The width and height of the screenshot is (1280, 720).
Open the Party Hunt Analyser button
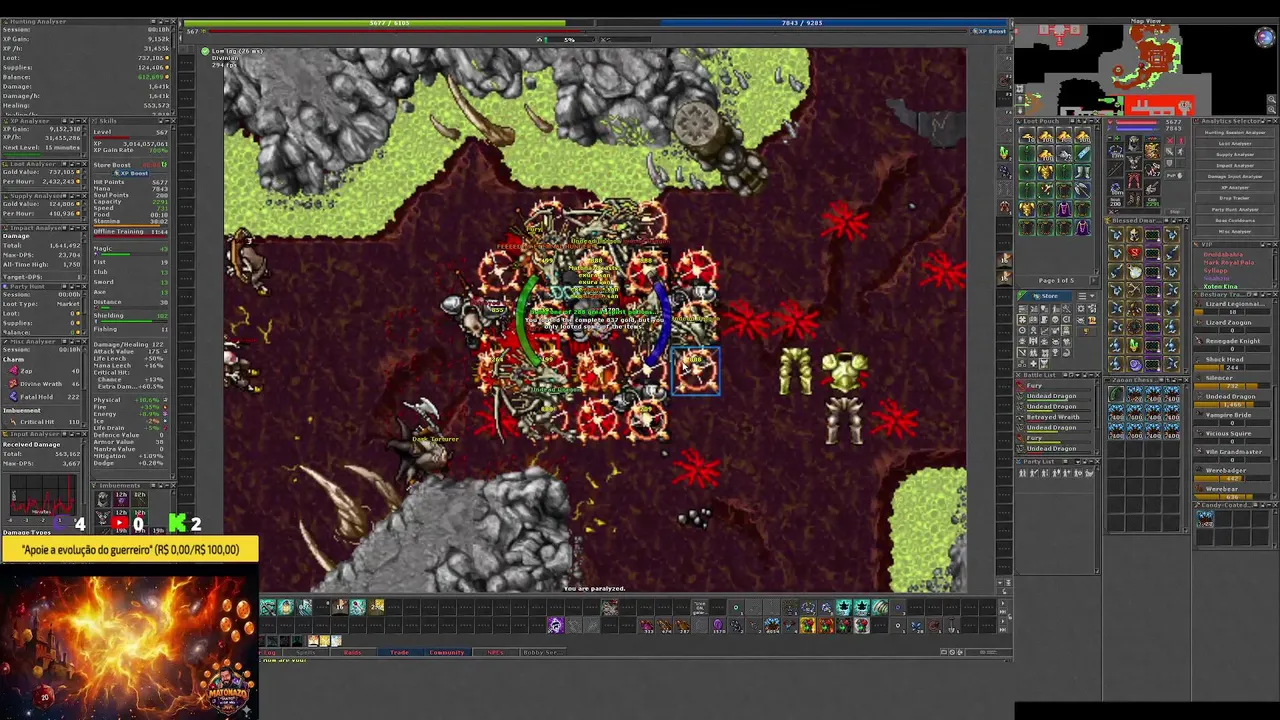pyautogui.click(x=1235, y=209)
